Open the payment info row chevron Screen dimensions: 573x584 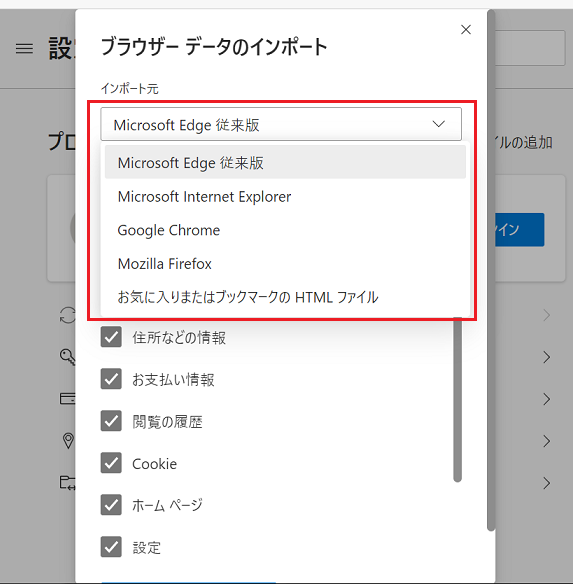tap(547, 399)
